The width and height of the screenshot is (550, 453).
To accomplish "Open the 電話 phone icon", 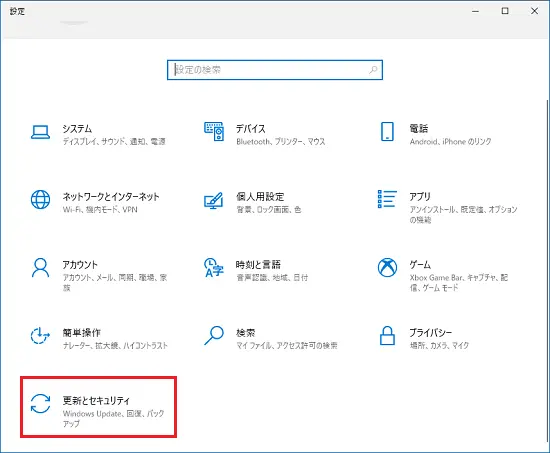I will (x=387, y=132).
